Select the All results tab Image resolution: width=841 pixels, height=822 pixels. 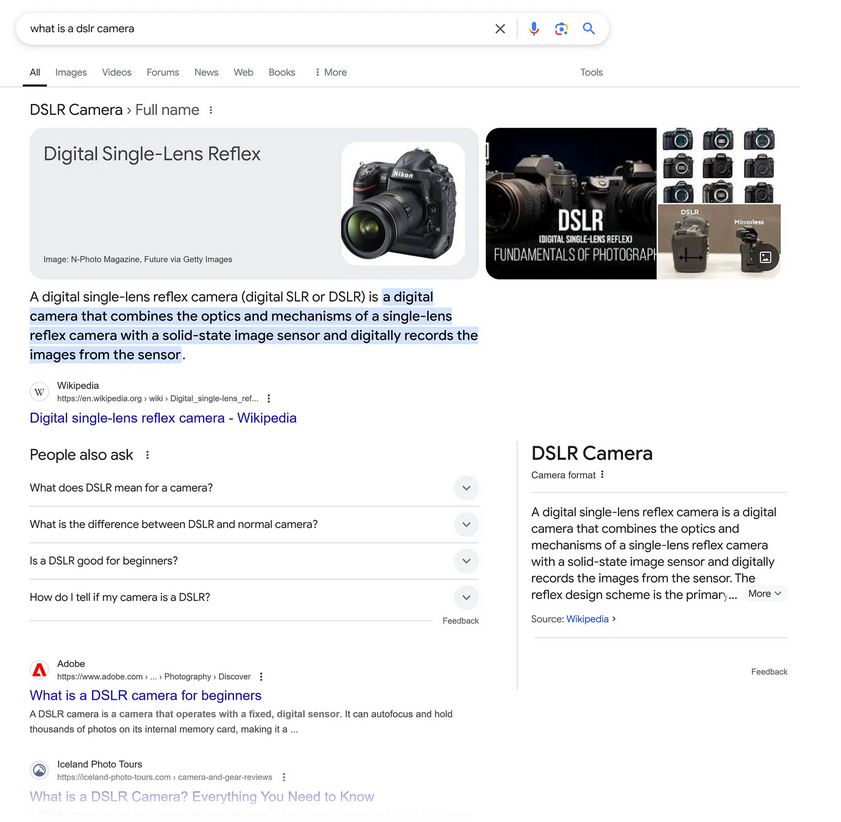35,72
